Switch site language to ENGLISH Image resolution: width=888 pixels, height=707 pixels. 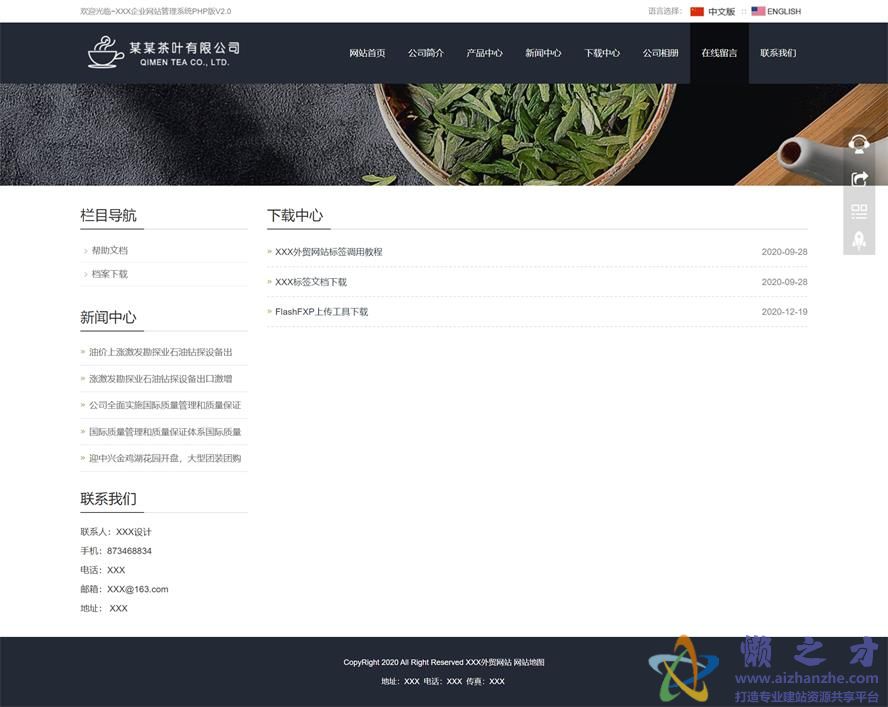782,11
